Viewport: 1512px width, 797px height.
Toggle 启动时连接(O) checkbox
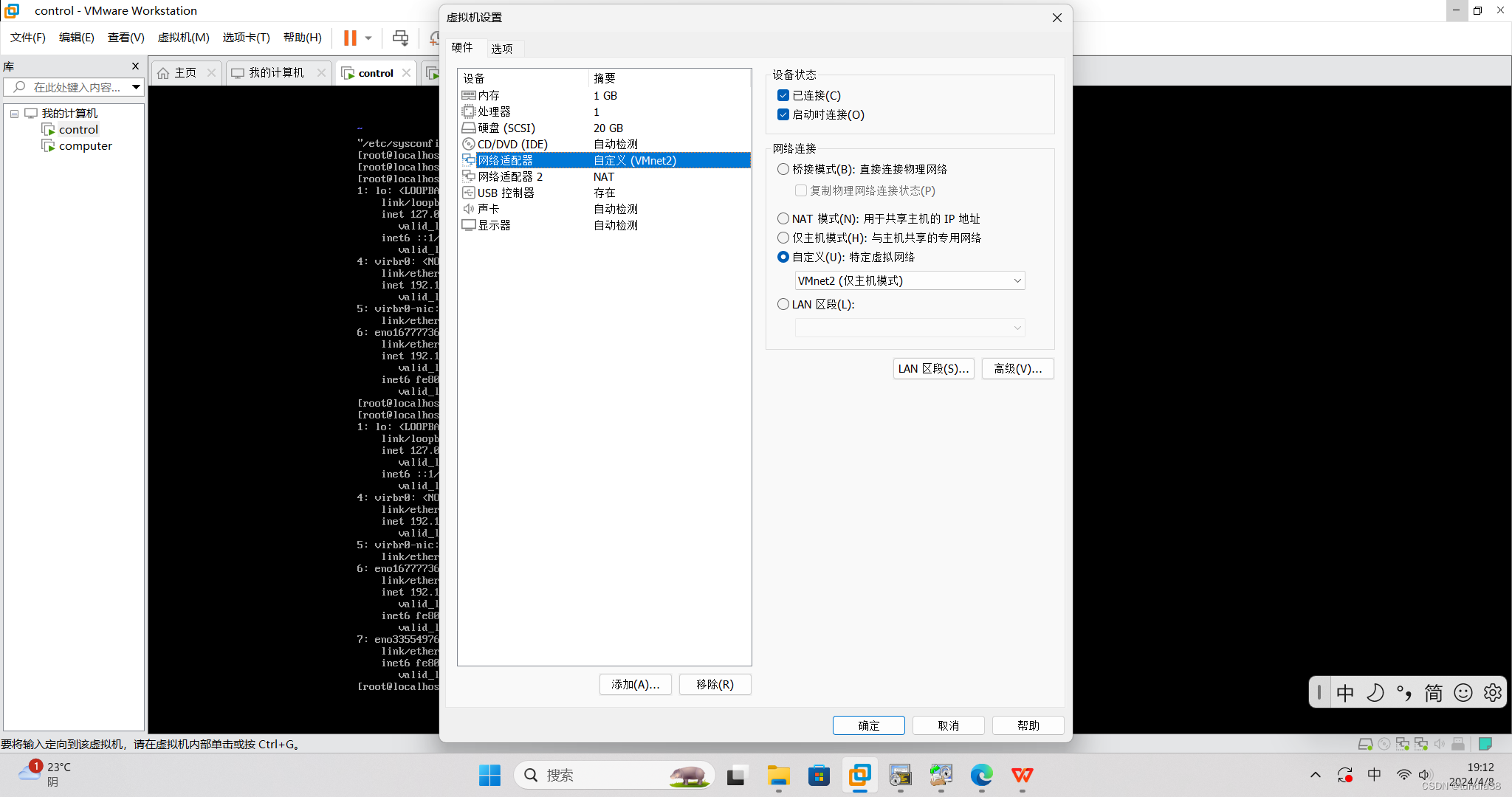tap(783, 114)
